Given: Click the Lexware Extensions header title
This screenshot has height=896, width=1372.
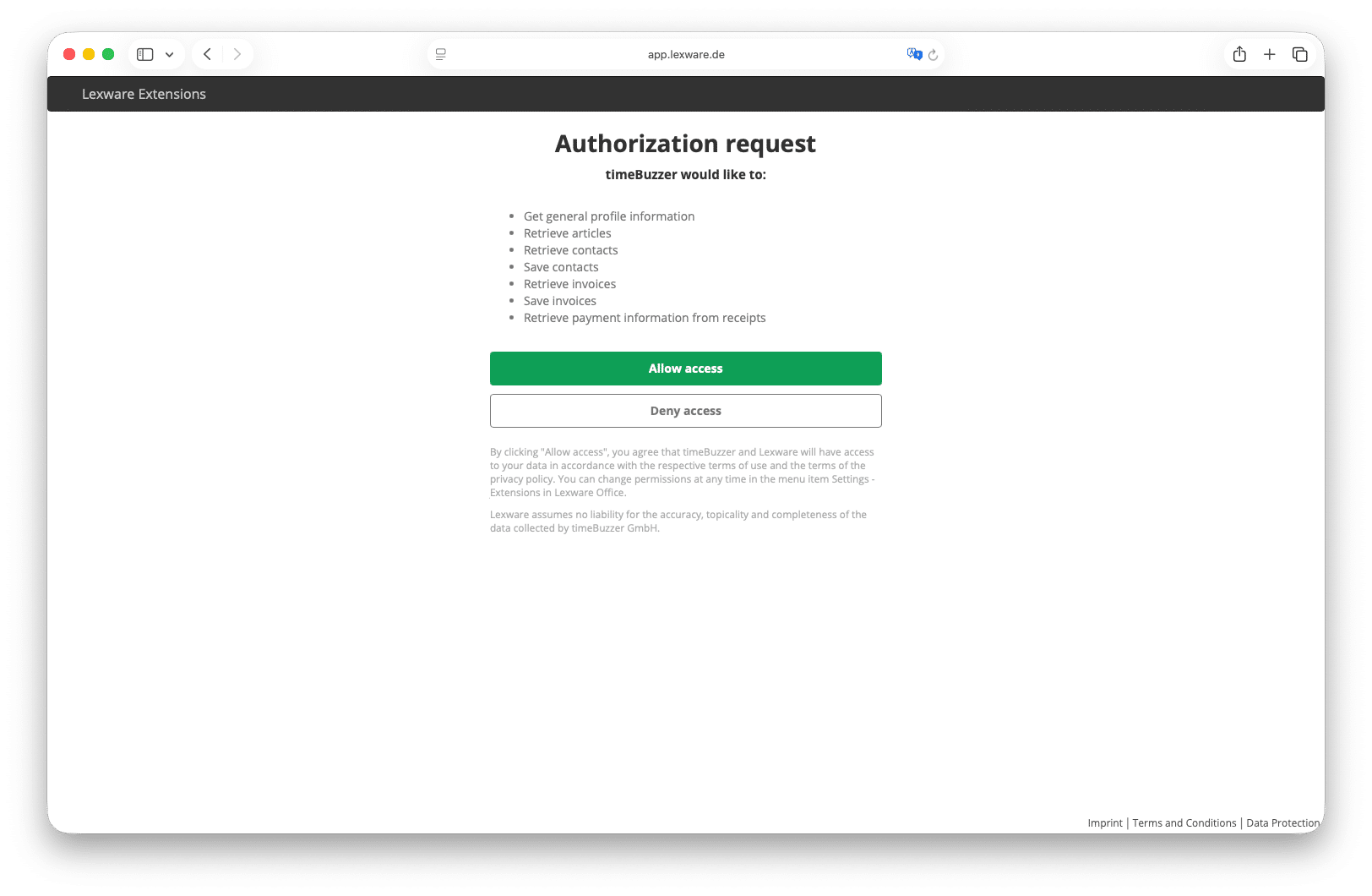Looking at the screenshot, I should pos(144,94).
